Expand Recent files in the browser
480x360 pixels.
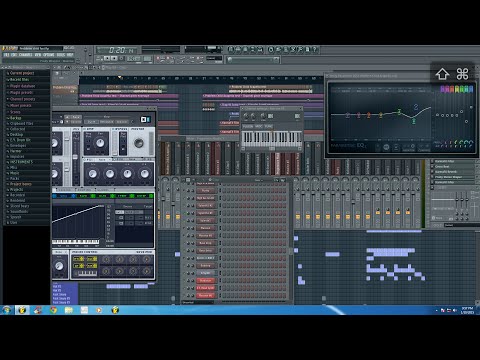coord(19,80)
